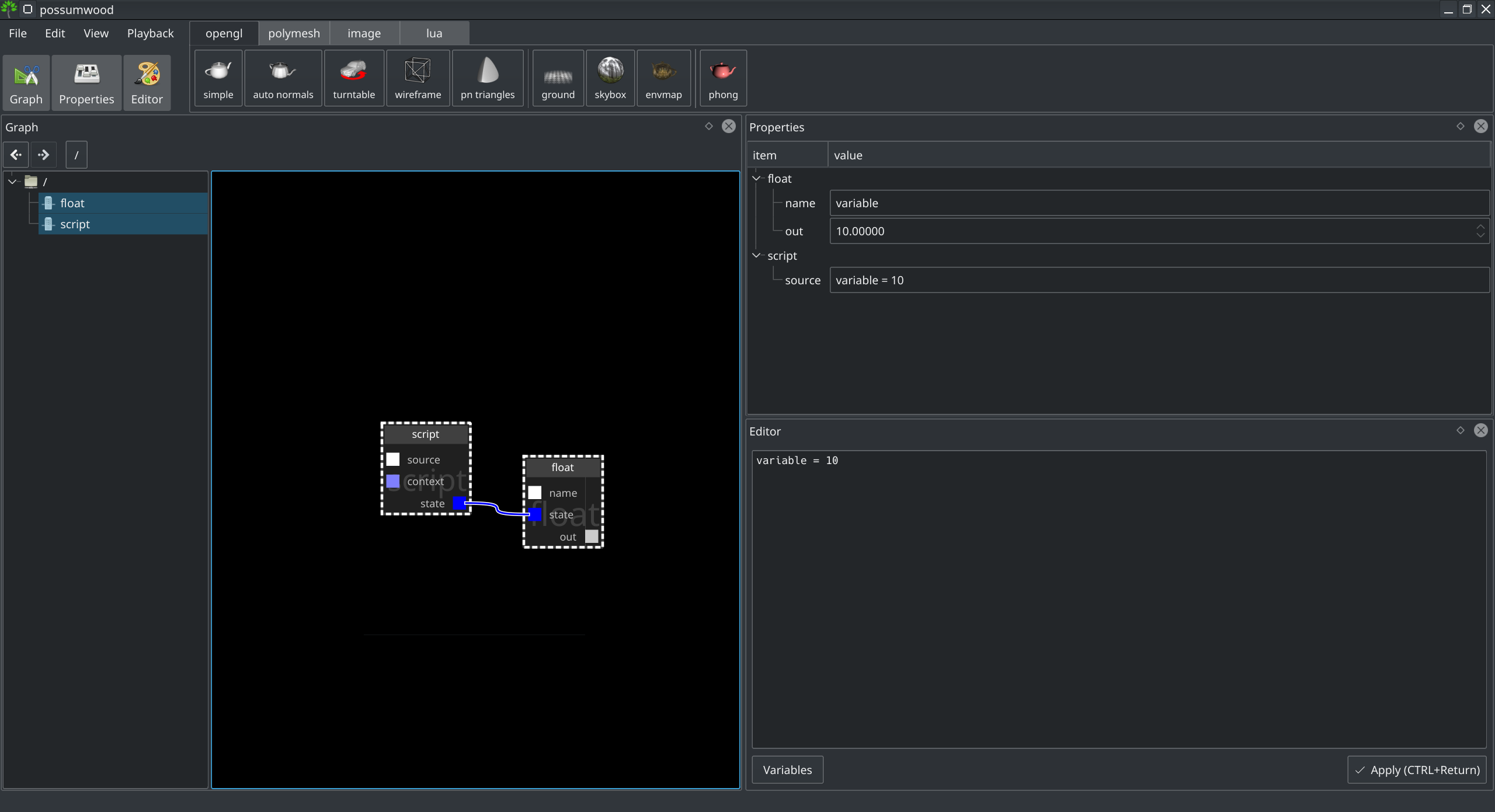Select the float node tree item
Screen dimensions: 1495x812
[x=70, y=202]
